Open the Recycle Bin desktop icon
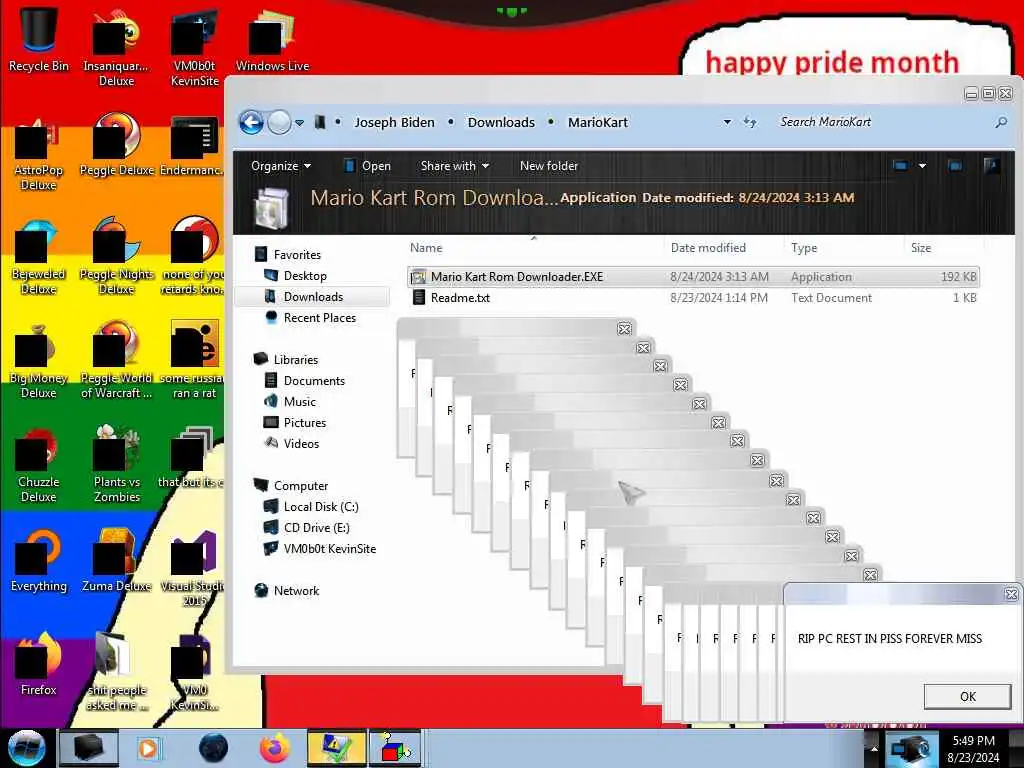The height and width of the screenshot is (768, 1024). pos(39,38)
